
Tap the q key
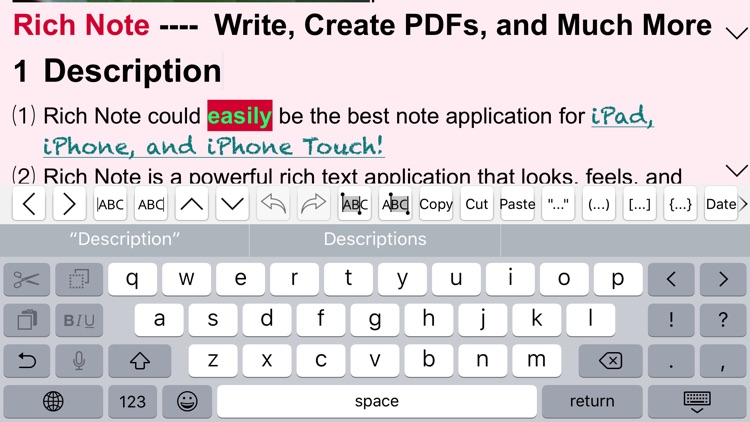pos(132,279)
